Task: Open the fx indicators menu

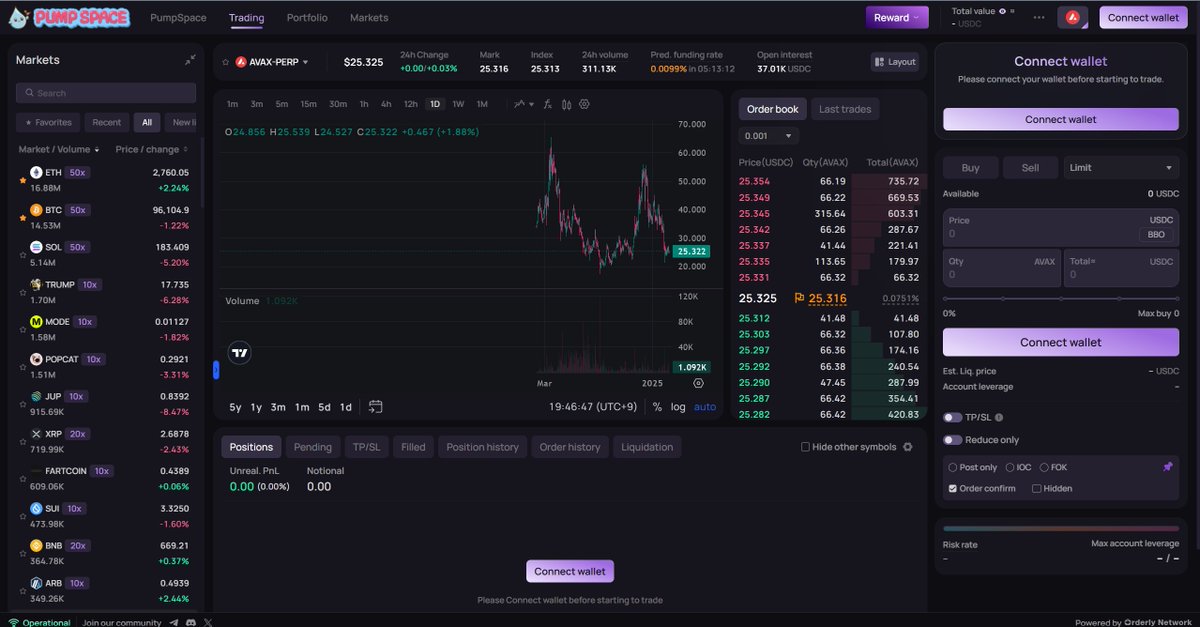Action: 548,104
